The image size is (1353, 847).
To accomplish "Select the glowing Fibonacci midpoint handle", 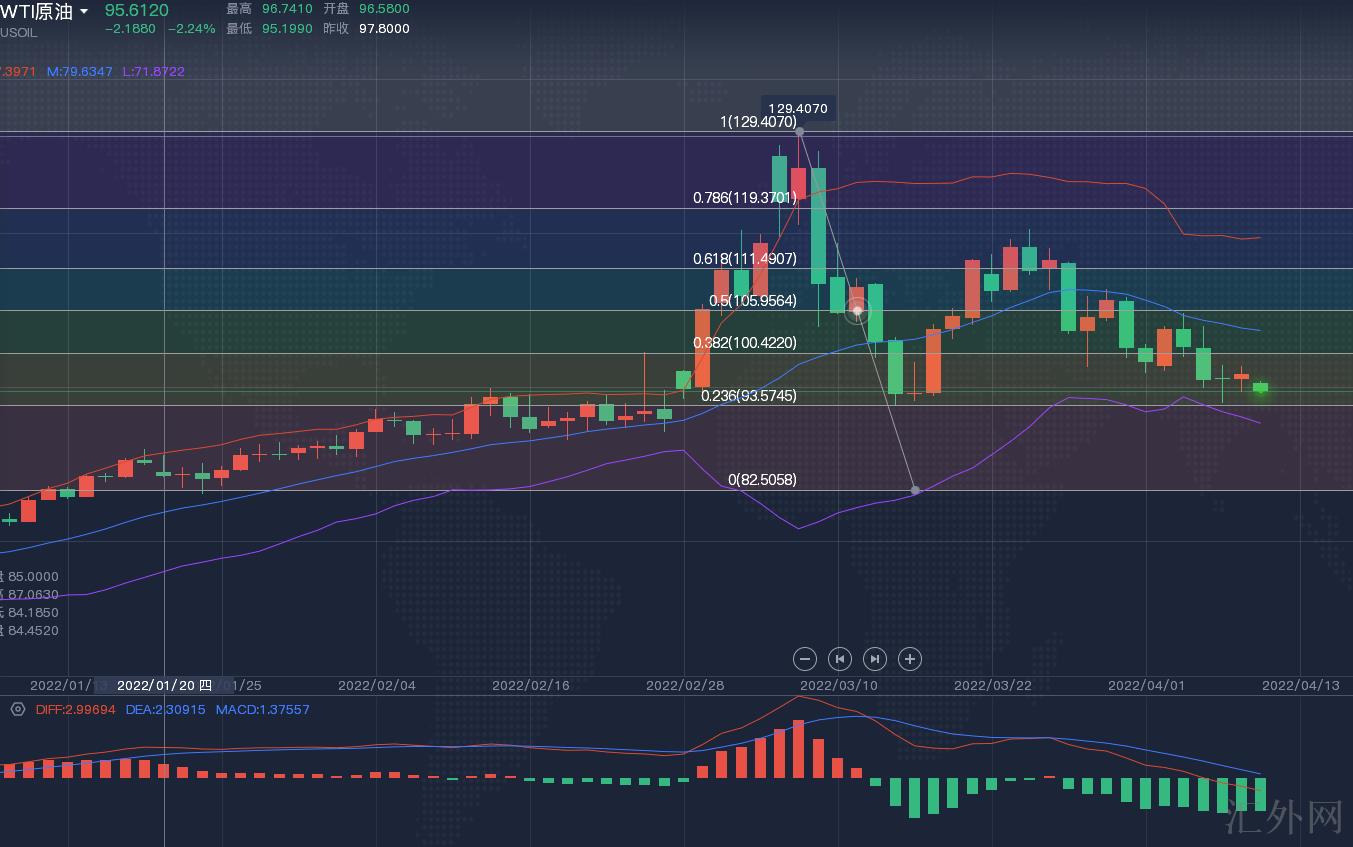I will click(857, 311).
